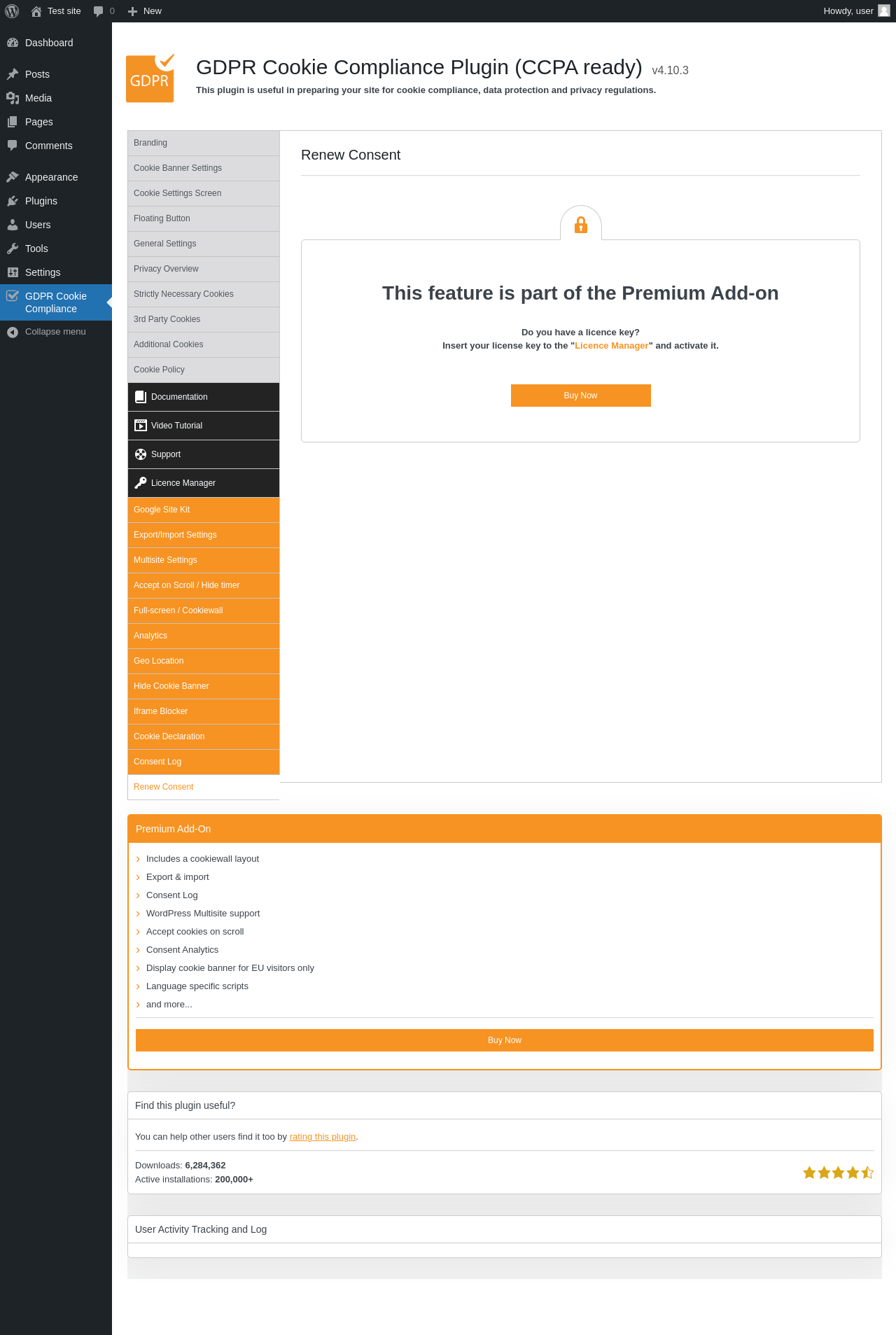
Task: Follow the Licence Manager orange link
Action: (612, 346)
